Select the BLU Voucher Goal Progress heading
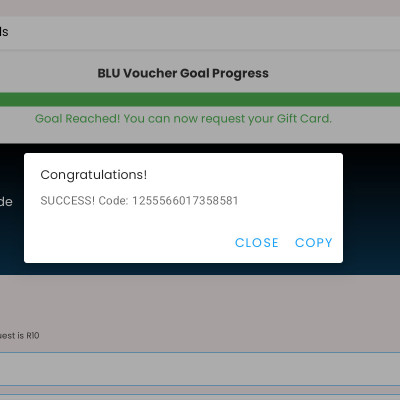This screenshot has width=400, height=400. 183,73
